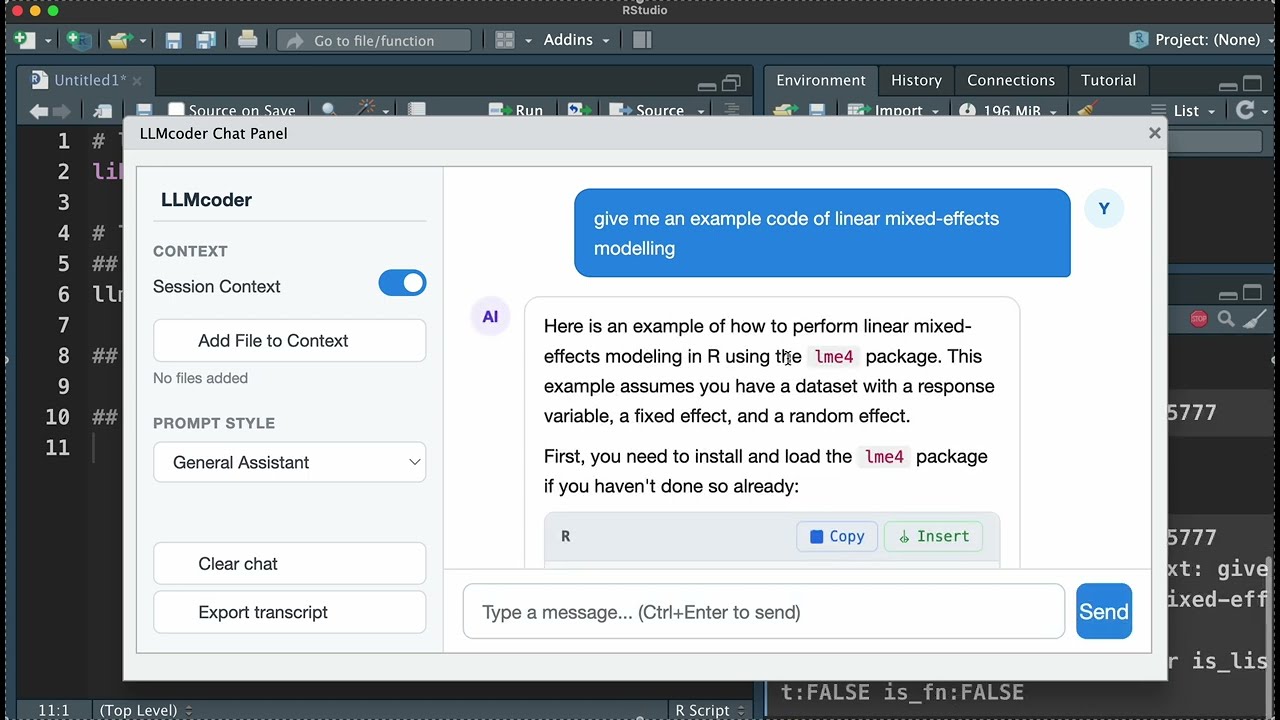Close the LLMcoder Chat Panel
Viewport: 1280px width, 720px height.
pyautogui.click(x=1155, y=133)
